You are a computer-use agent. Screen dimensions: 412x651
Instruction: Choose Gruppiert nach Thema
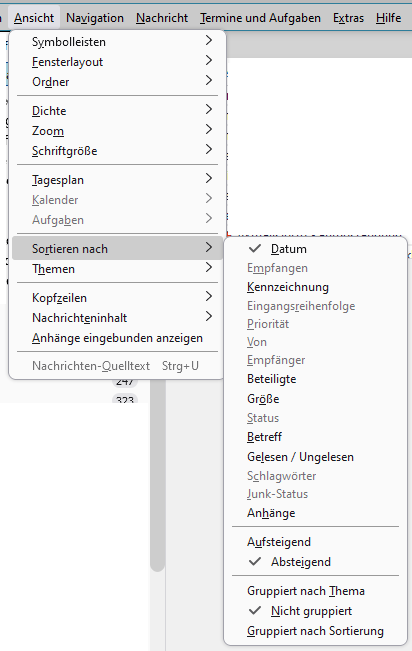315,590
